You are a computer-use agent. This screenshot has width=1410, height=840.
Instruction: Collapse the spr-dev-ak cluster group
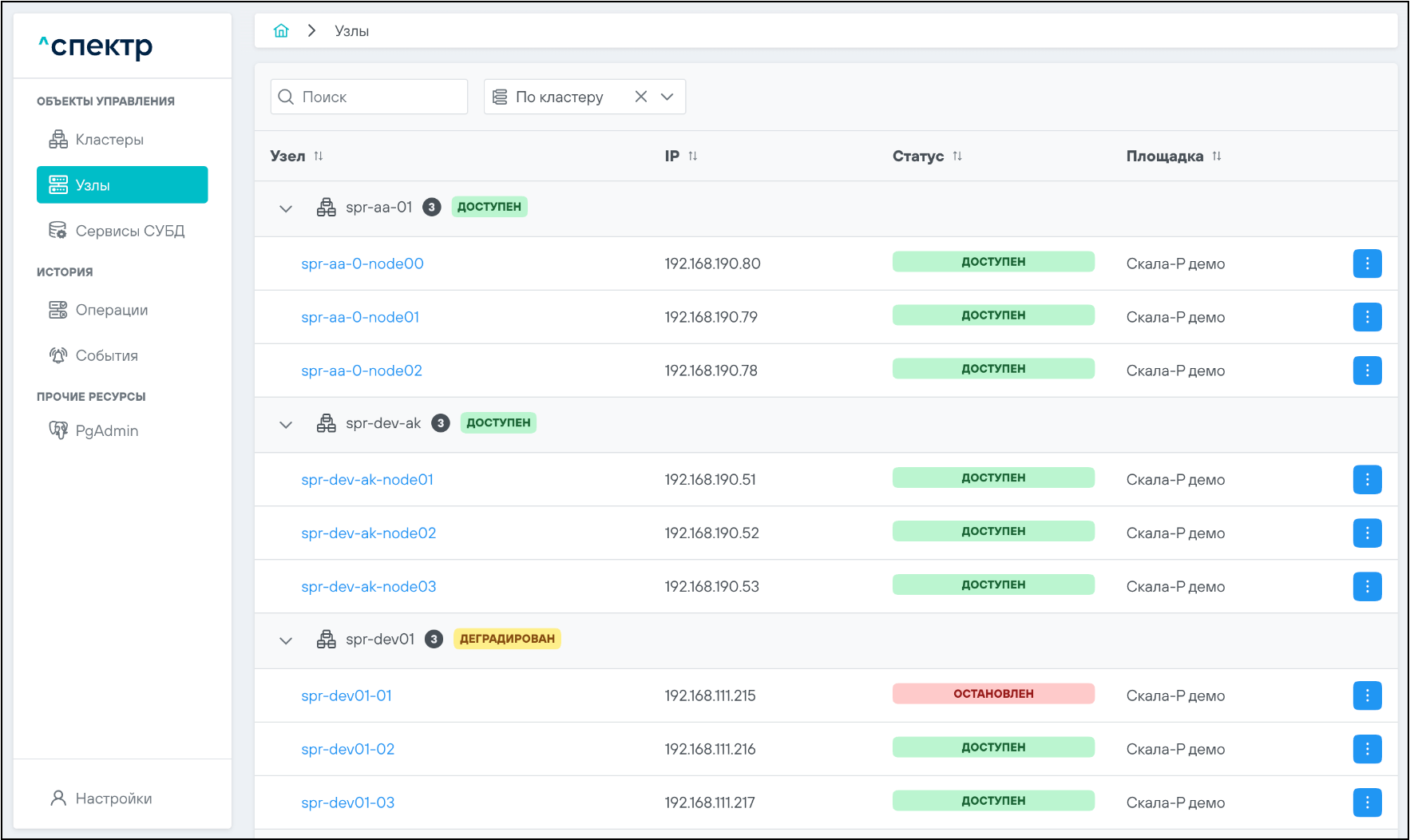pyautogui.click(x=286, y=424)
